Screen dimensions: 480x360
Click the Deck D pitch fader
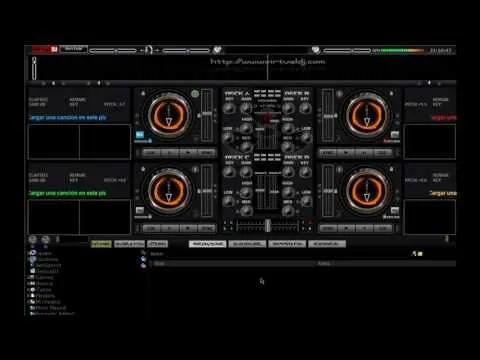pos(328,191)
